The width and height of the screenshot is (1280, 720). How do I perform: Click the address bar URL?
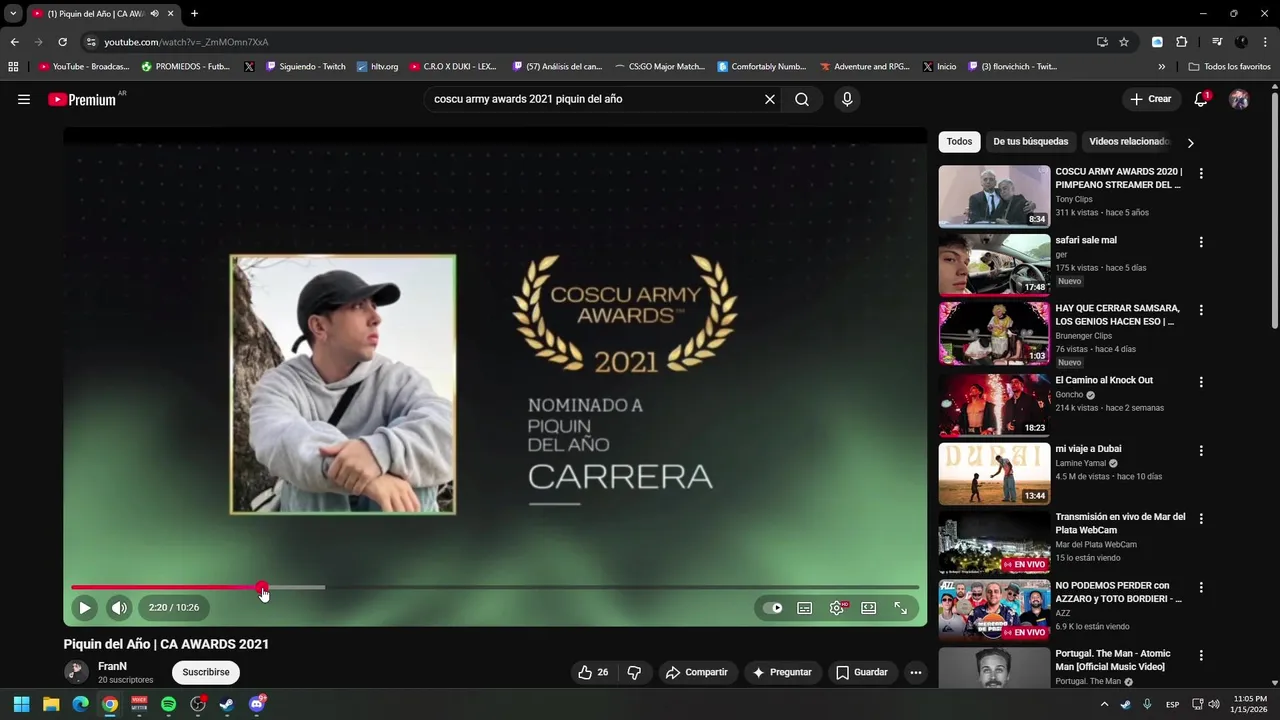[x=186, y=42]
